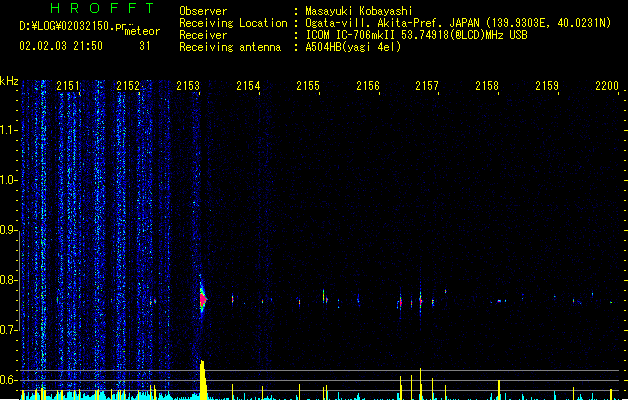Click the 2154 time marker
The image size is (629, 400).
tap(248, 86)
